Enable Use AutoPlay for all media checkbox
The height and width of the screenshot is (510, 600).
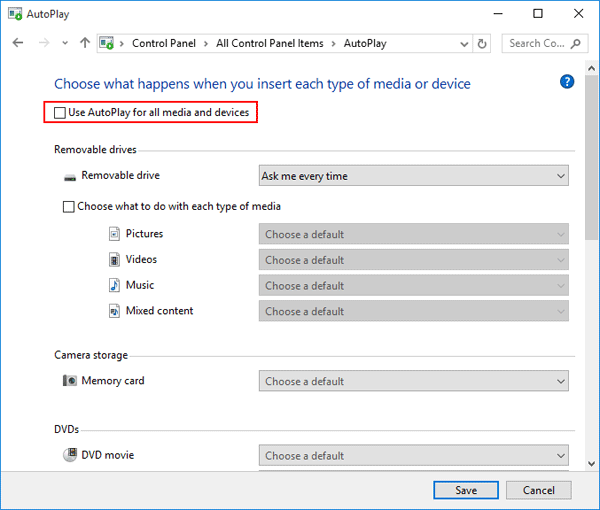(62, 113)
